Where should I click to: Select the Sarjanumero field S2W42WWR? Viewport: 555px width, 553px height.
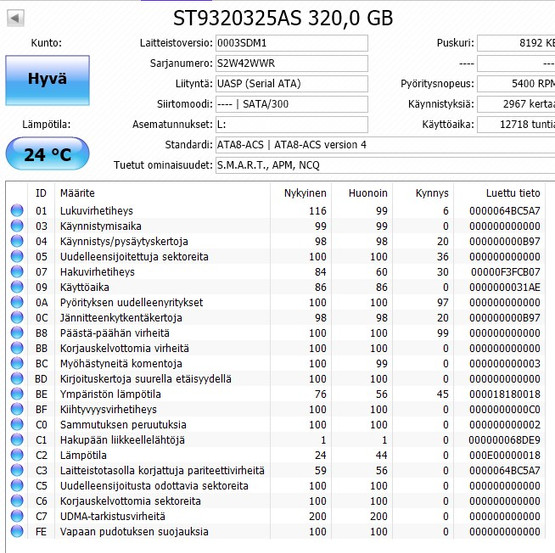coord(292,63)
